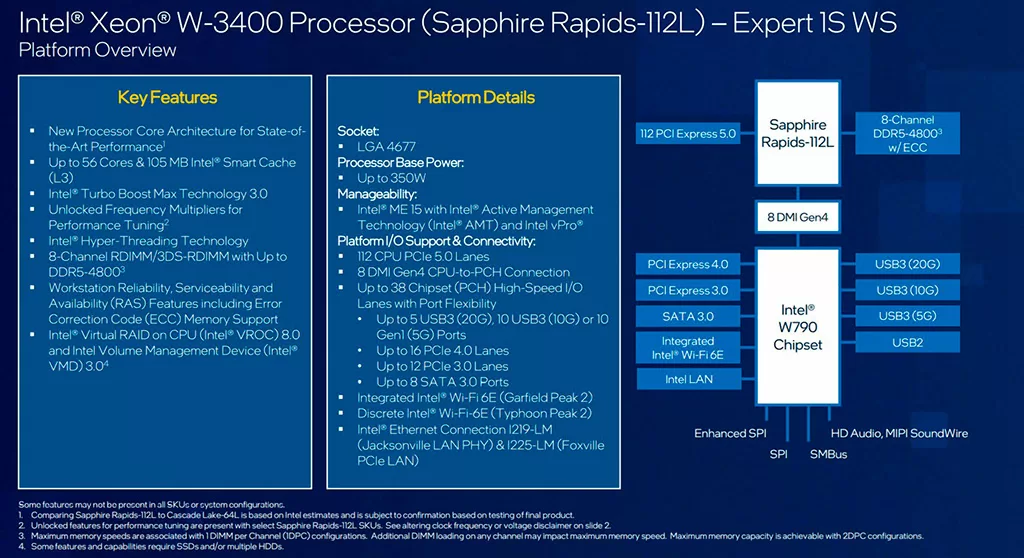Click the 'Some features may not be present' note
Image resolution: width=1024 pixels, height=558 pixels.
click(152, 504)
